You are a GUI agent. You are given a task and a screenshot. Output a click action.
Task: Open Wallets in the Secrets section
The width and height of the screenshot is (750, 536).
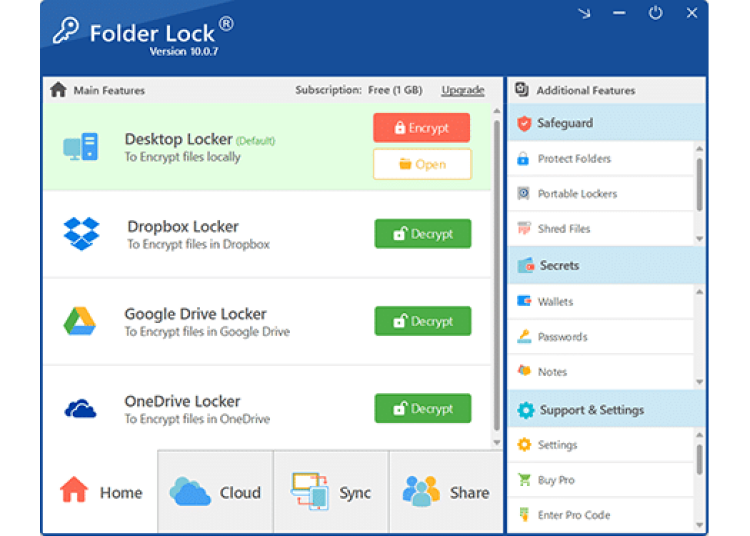pos(555,302)
